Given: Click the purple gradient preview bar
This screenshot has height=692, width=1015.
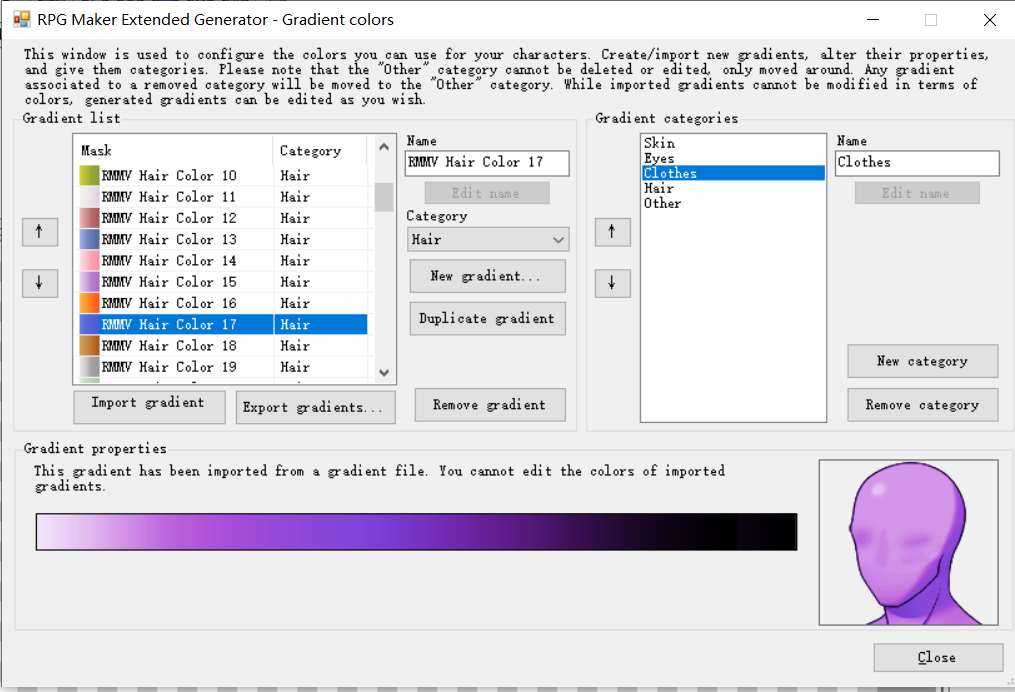Looking at the screenshot, I should coord(416,532).
